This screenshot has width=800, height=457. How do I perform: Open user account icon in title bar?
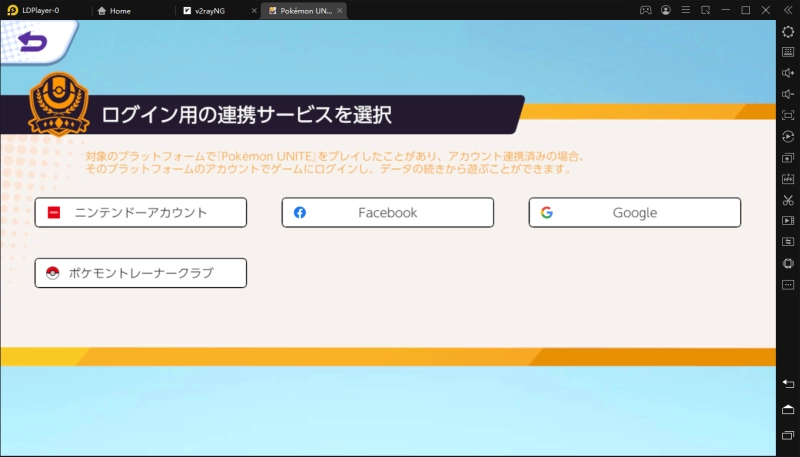(666, 10)
